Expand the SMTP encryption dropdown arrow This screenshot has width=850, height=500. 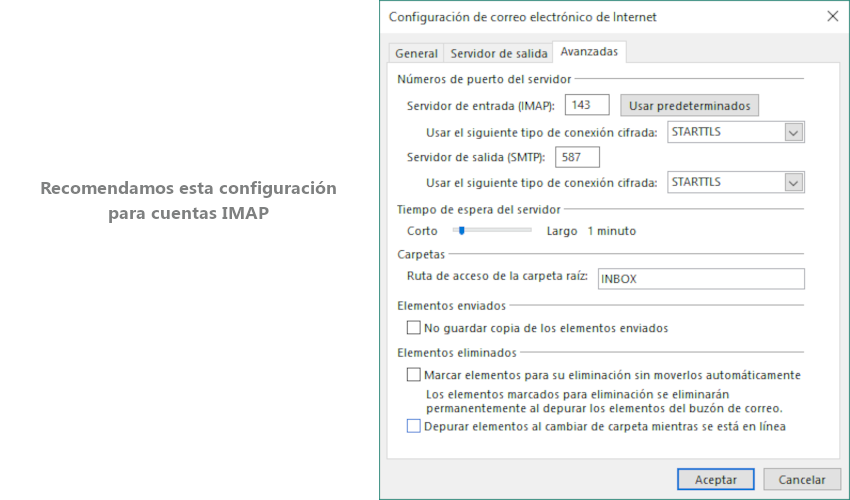point(794,182)
